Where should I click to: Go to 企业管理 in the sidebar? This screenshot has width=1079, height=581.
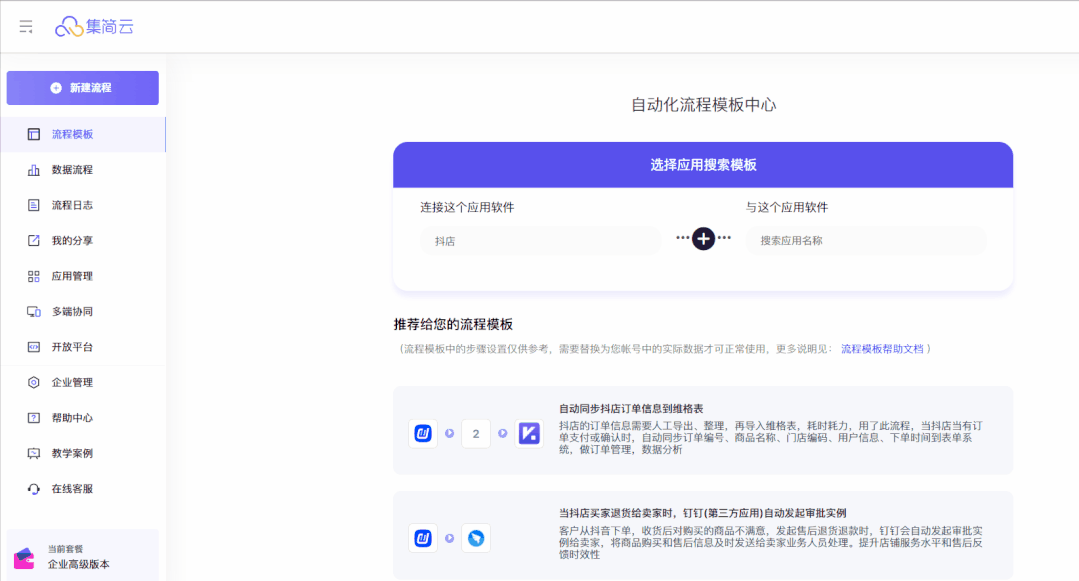click(72, 383)
